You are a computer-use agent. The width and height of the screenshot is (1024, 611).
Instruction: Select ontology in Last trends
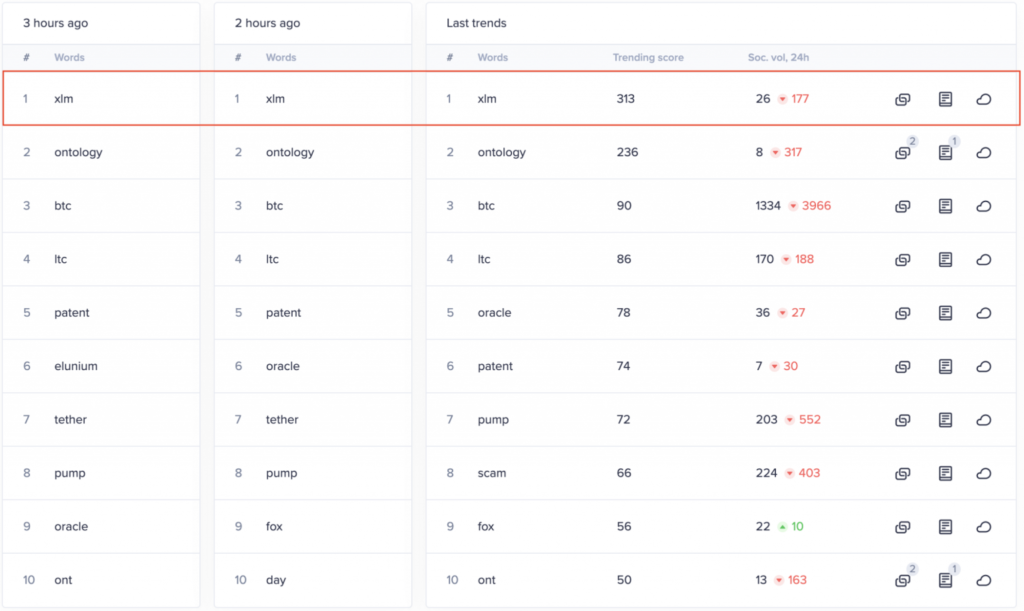point(502,152)
